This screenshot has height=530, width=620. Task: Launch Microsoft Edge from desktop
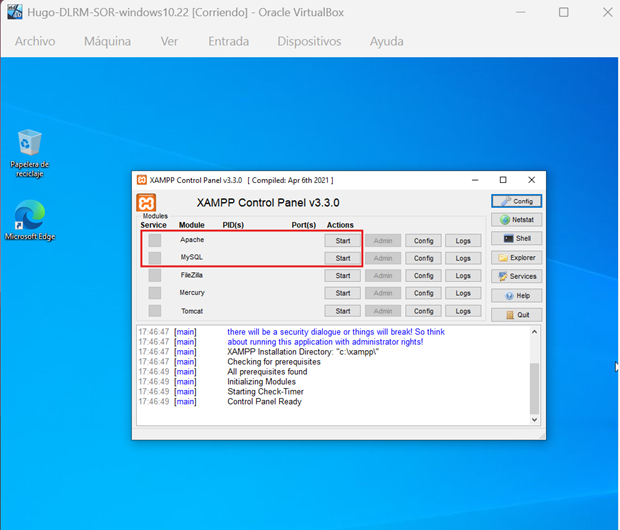tap(29, 217)
